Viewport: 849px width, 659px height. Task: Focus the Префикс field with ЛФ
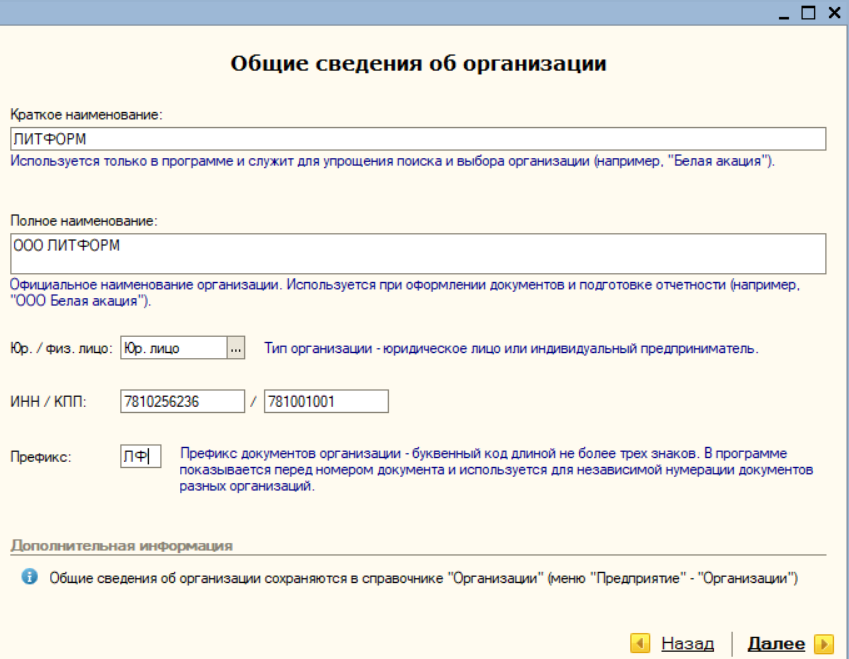coord(141,456)
